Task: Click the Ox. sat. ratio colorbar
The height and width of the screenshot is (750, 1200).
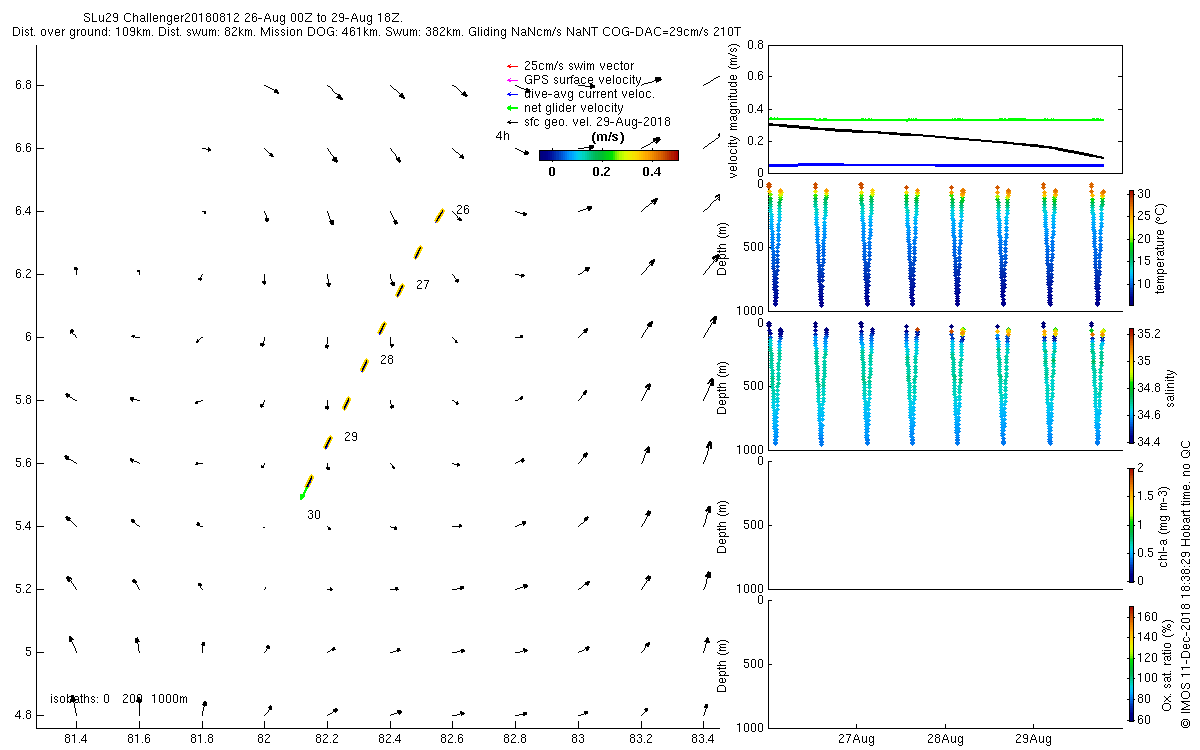Action: click(x=1131, y=663)
